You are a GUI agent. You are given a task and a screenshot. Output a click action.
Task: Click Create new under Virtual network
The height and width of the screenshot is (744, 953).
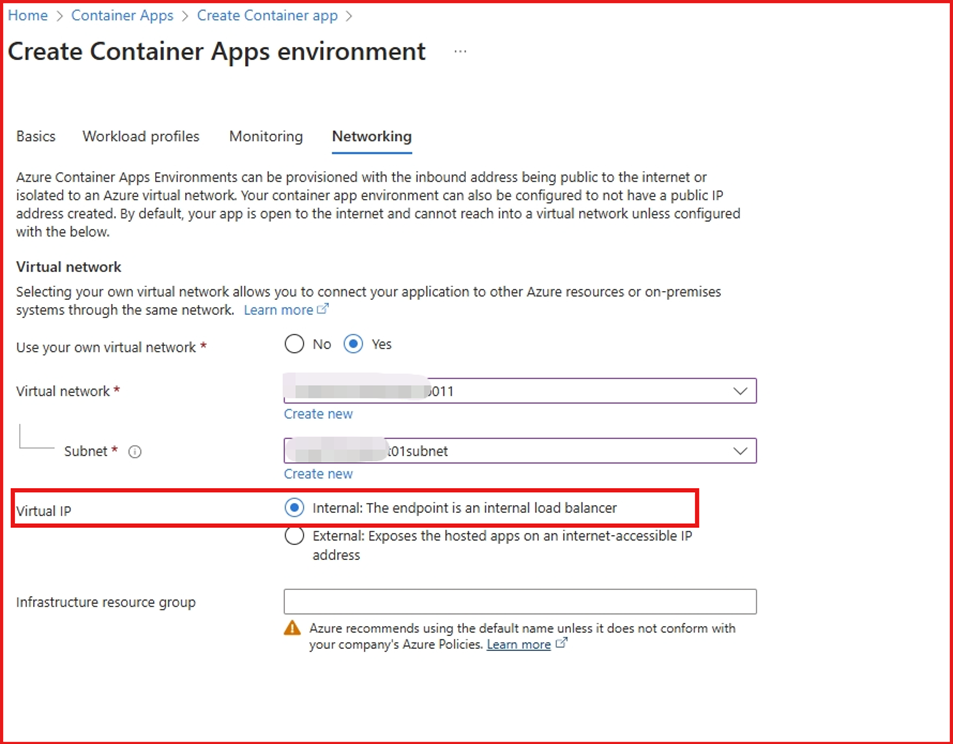point(318,414)
